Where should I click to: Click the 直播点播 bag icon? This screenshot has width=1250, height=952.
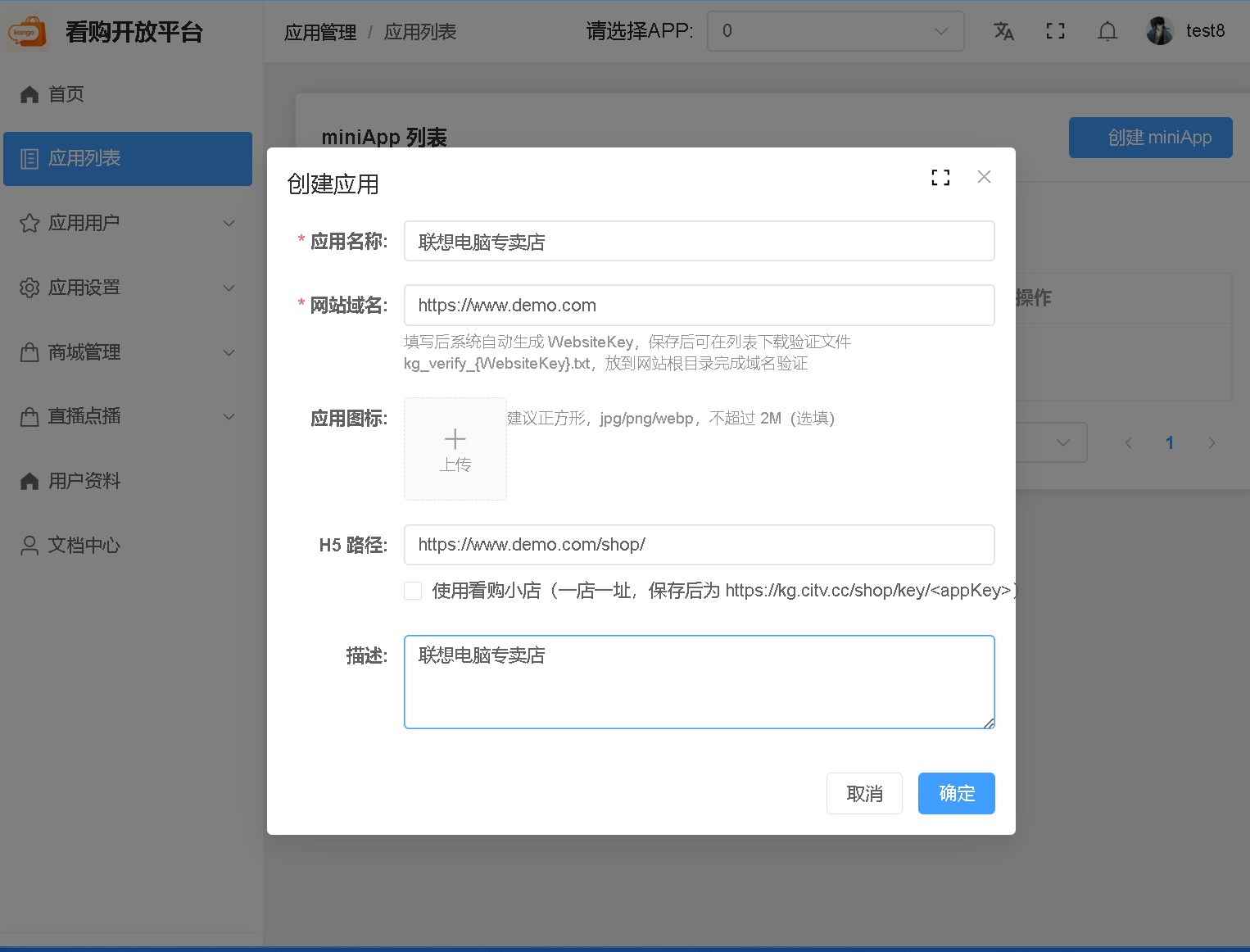click(29, 416)
